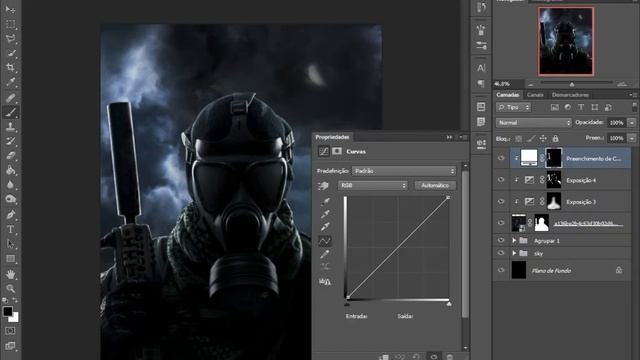Select the Camadas tab
Viewport: 640px width, 360px height.
(x=507, y=95)
